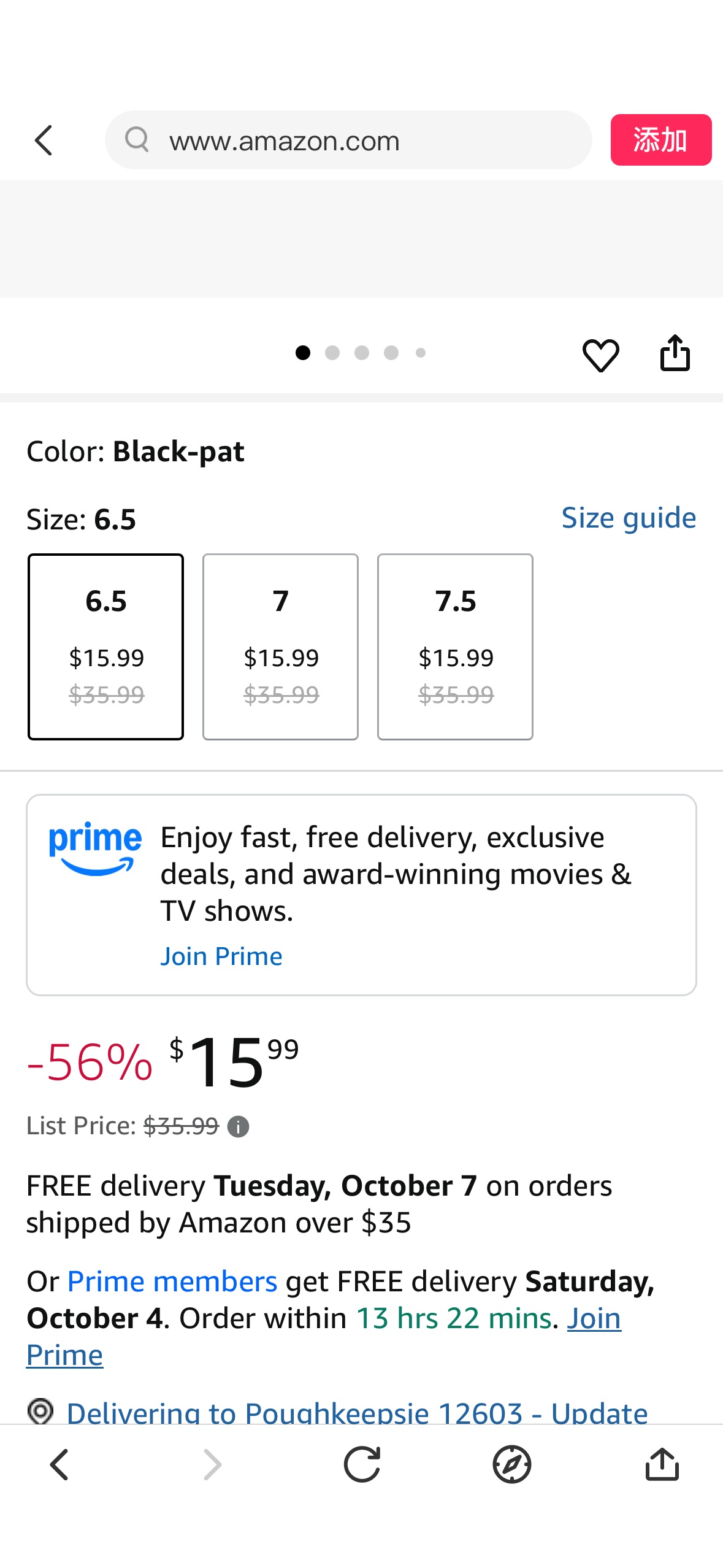Select size 7 option
The image size is (723, 1568).
click(281, 647)
